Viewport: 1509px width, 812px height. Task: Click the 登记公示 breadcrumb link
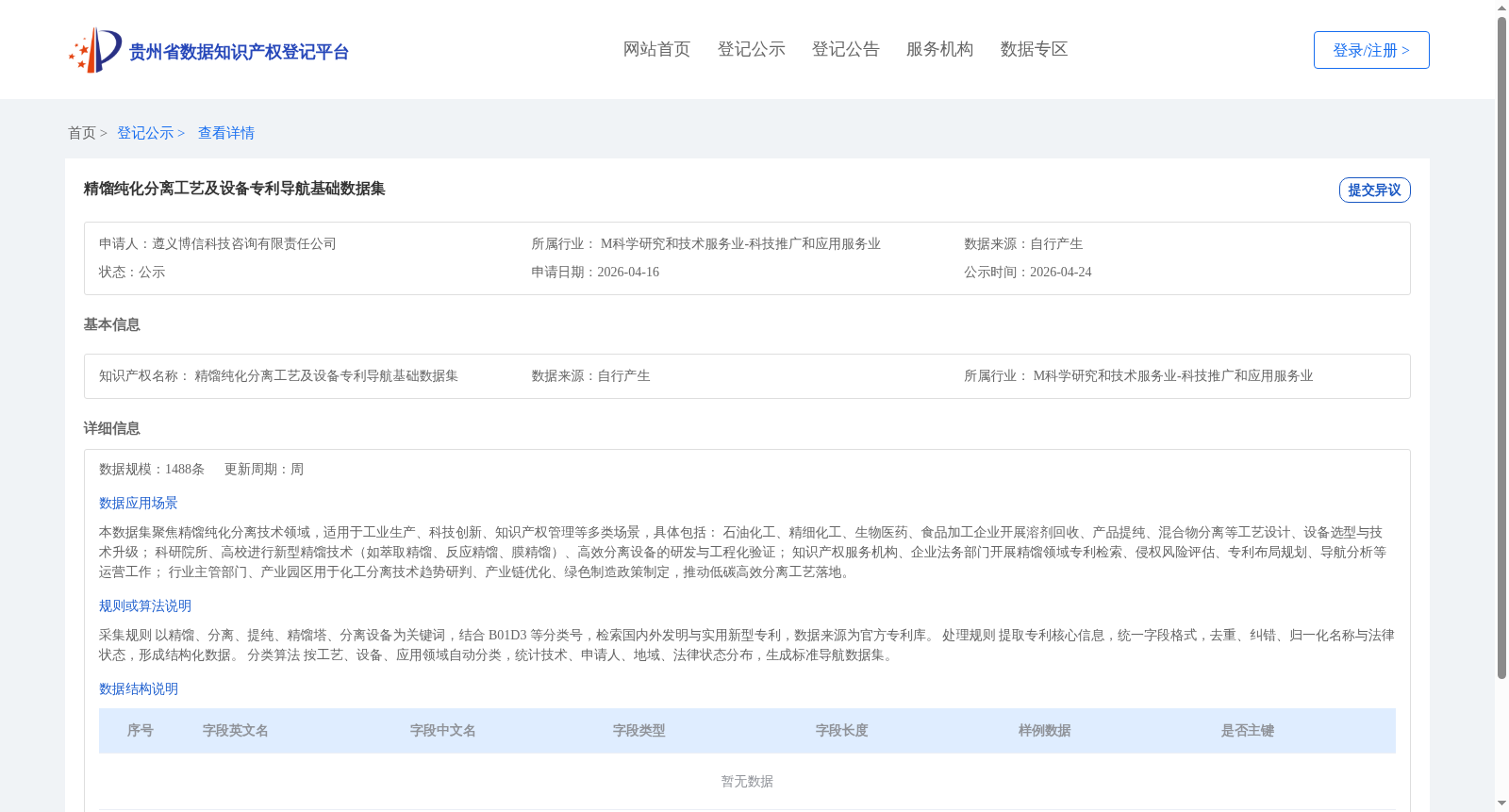pyautogui.click(x=145, y=133)
